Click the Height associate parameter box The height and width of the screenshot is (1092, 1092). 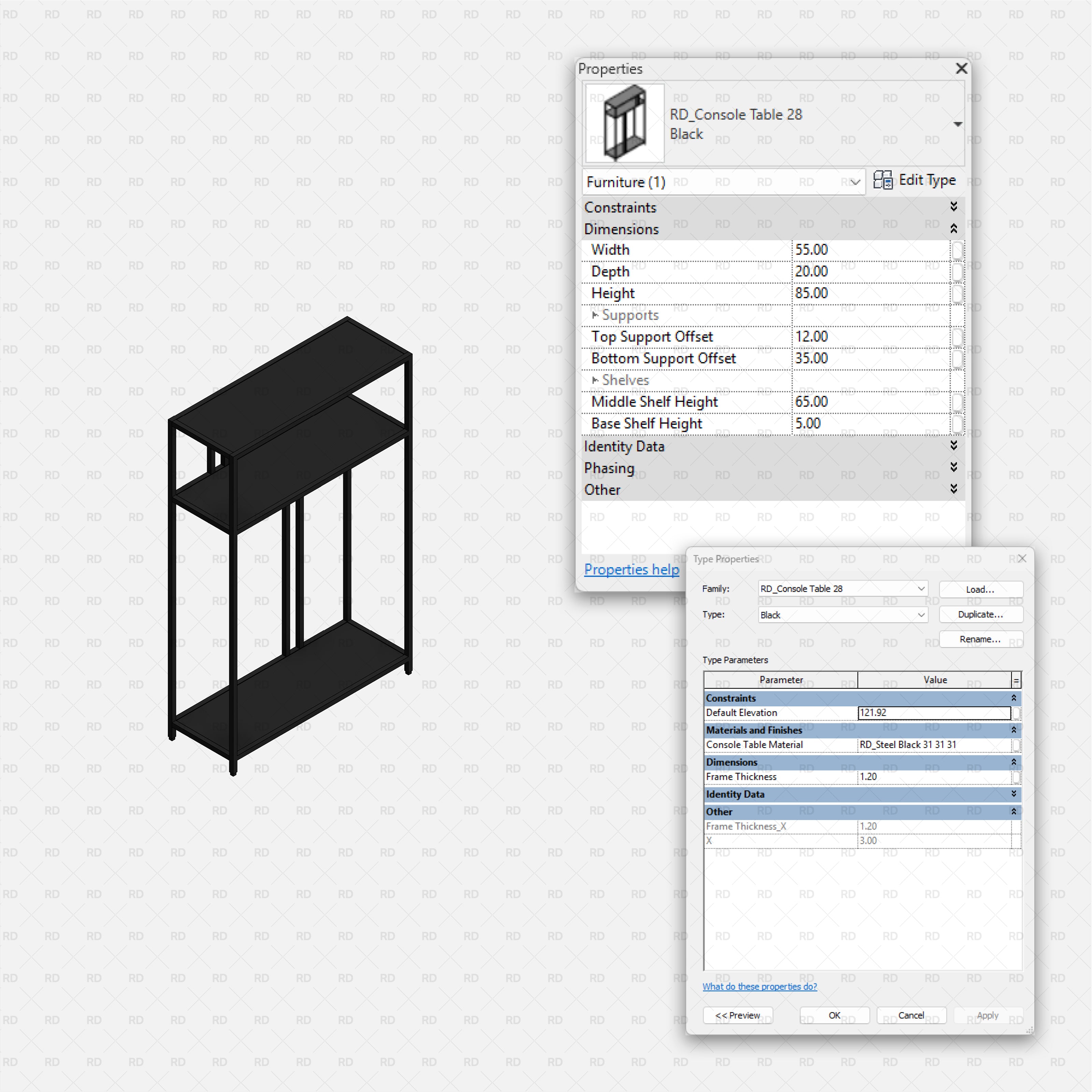957,293
